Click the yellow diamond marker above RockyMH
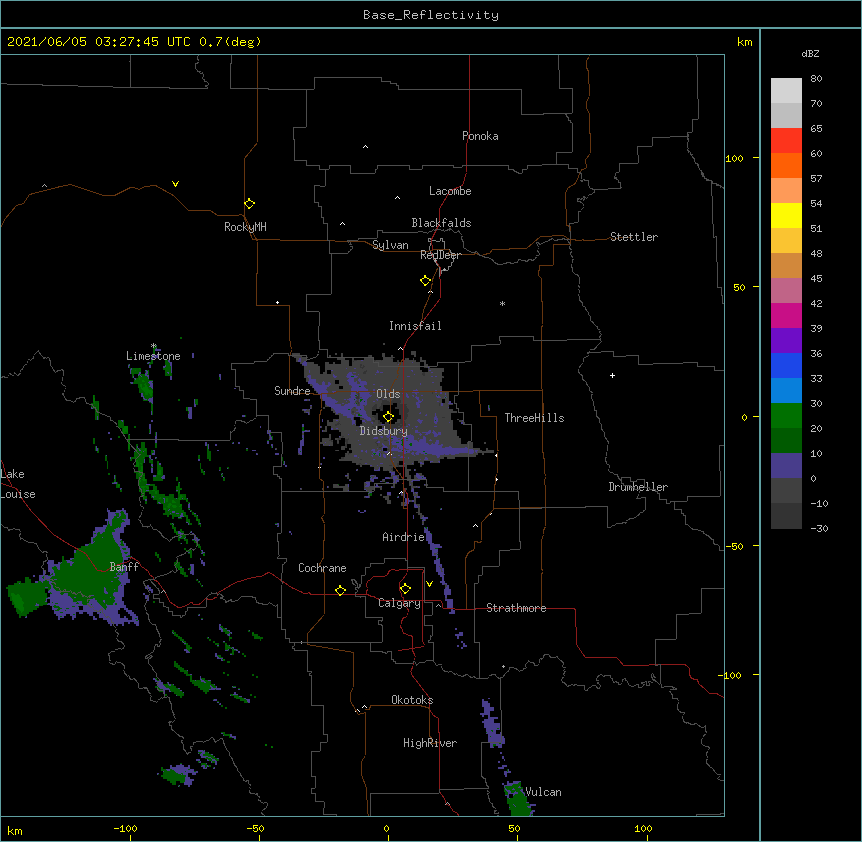862x842 pixels. click(250, 204)
